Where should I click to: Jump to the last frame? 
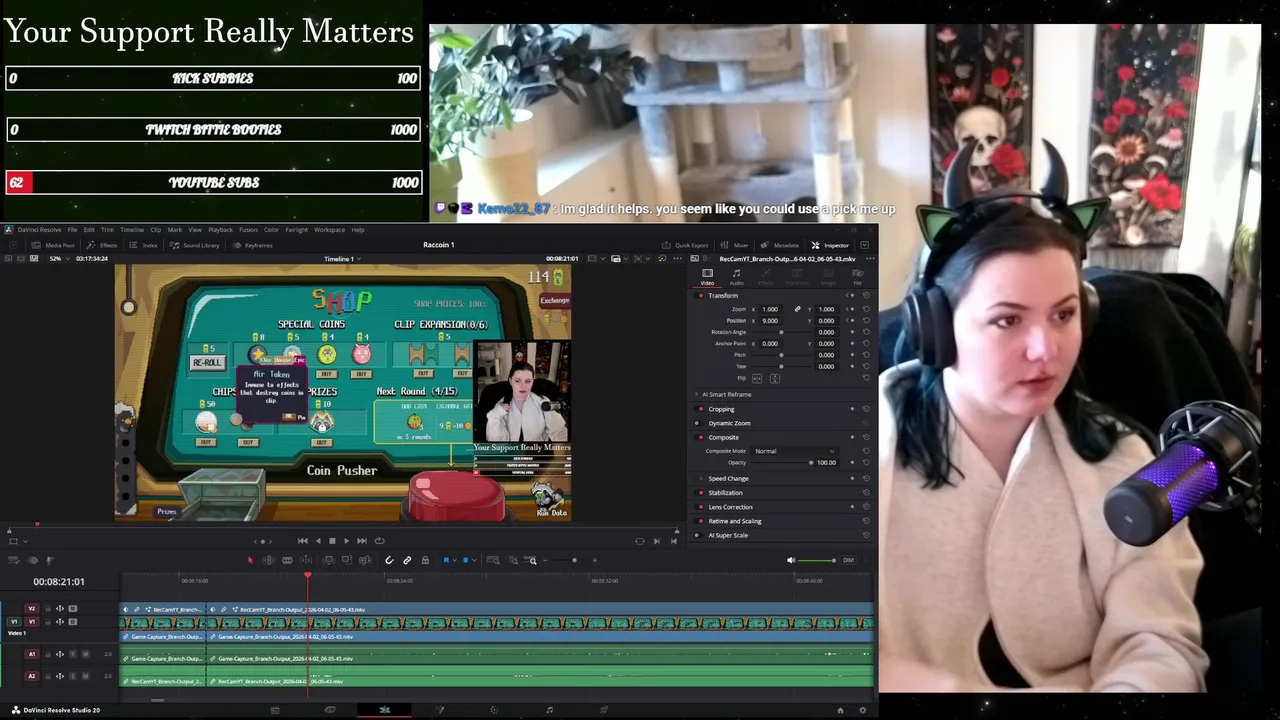362,541
